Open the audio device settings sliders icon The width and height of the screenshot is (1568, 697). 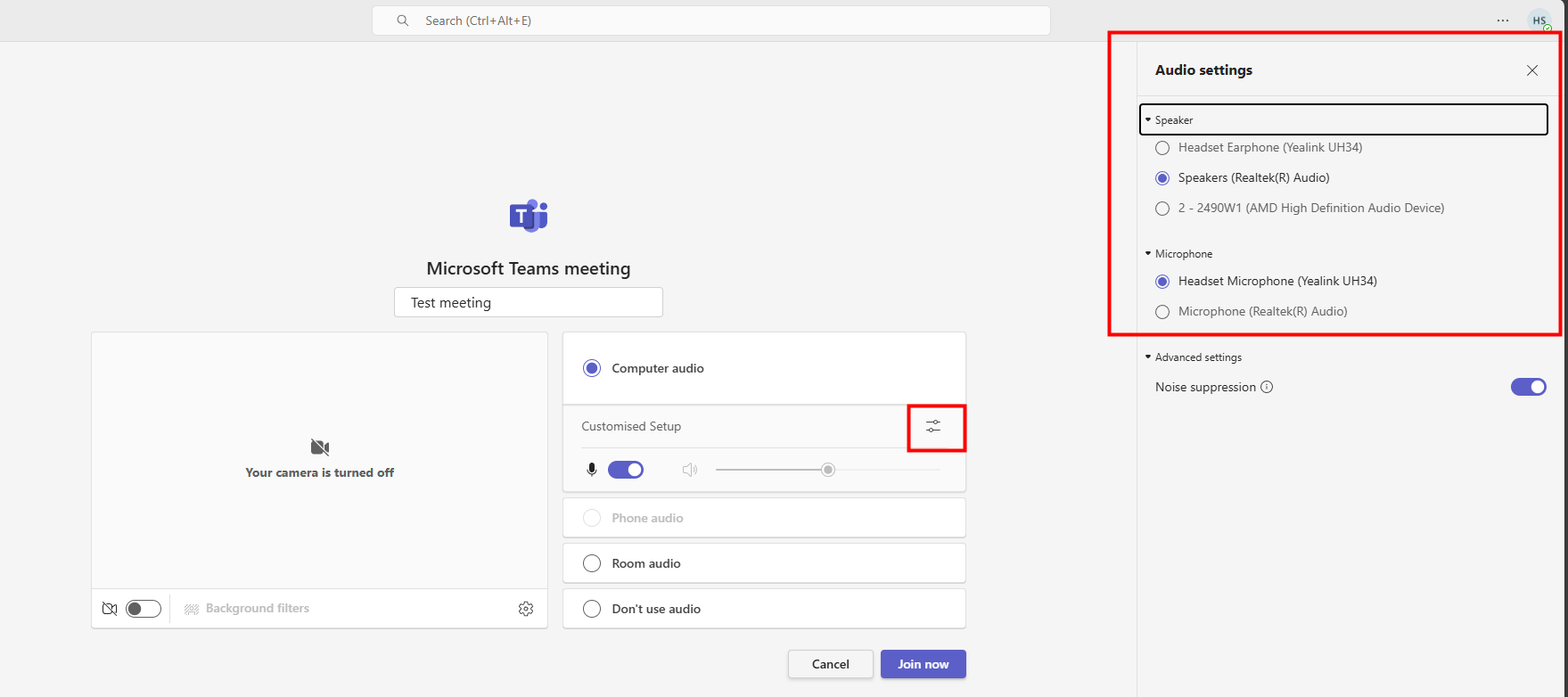pos(933,427)
